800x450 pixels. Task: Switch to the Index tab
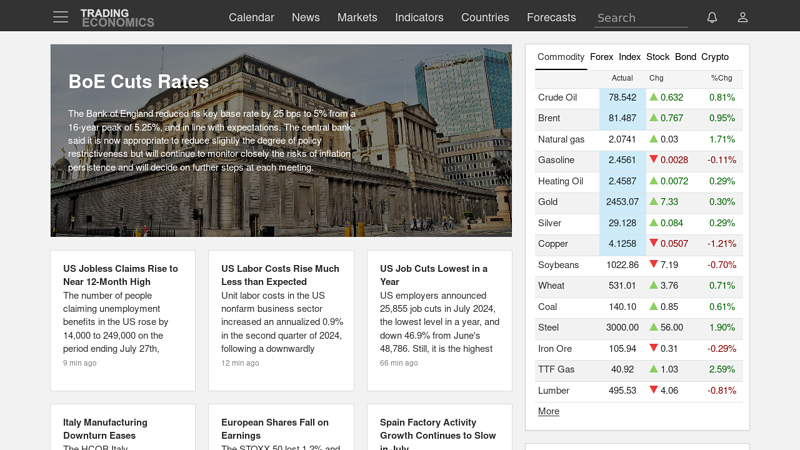[630, 57]
